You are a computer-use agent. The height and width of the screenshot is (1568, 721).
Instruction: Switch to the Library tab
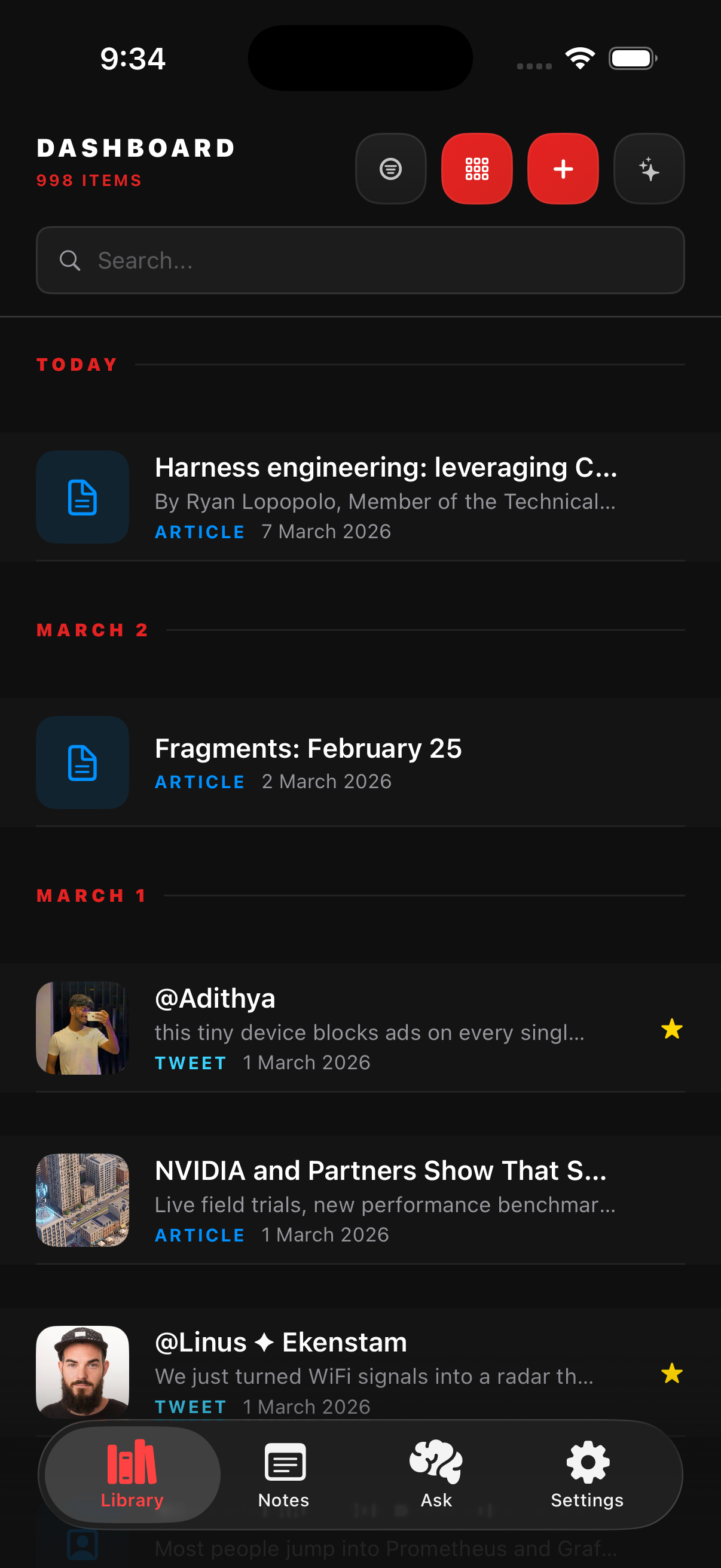(x=132, y=1474)
